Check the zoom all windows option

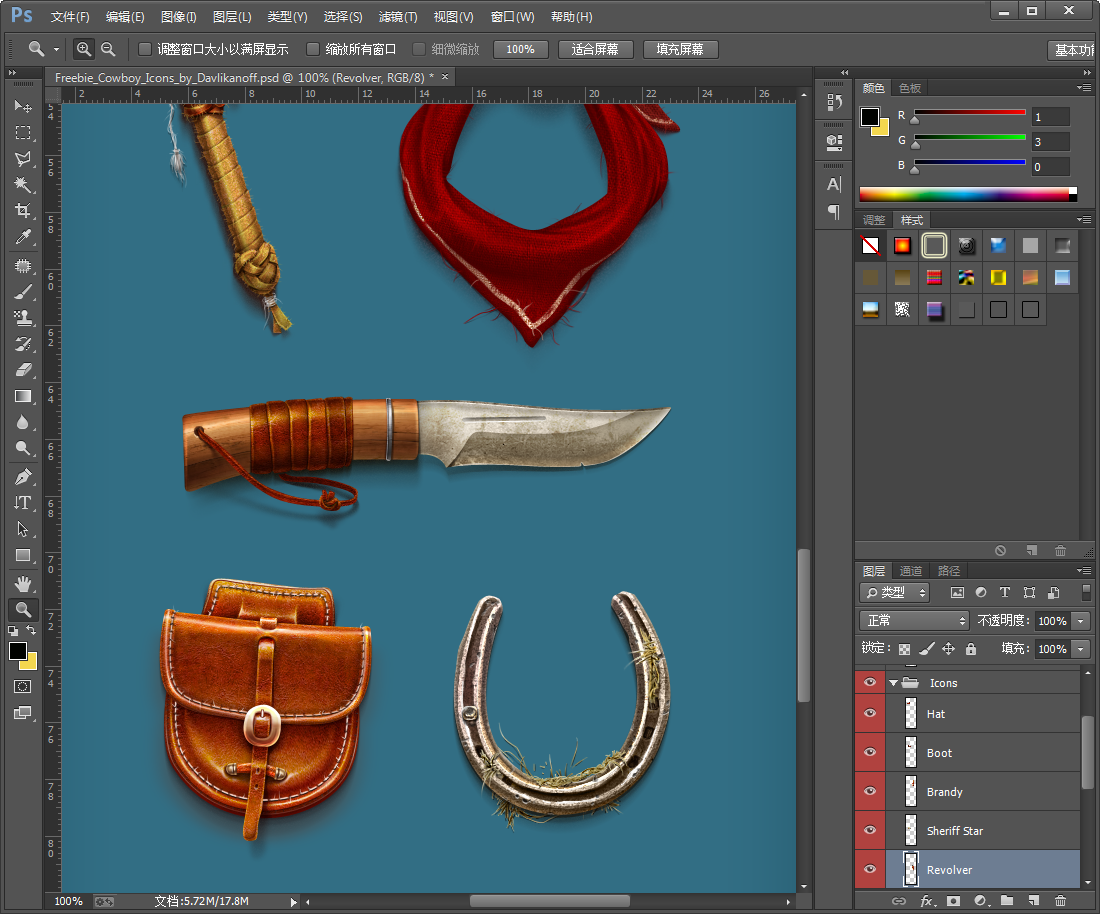(313, 49)
